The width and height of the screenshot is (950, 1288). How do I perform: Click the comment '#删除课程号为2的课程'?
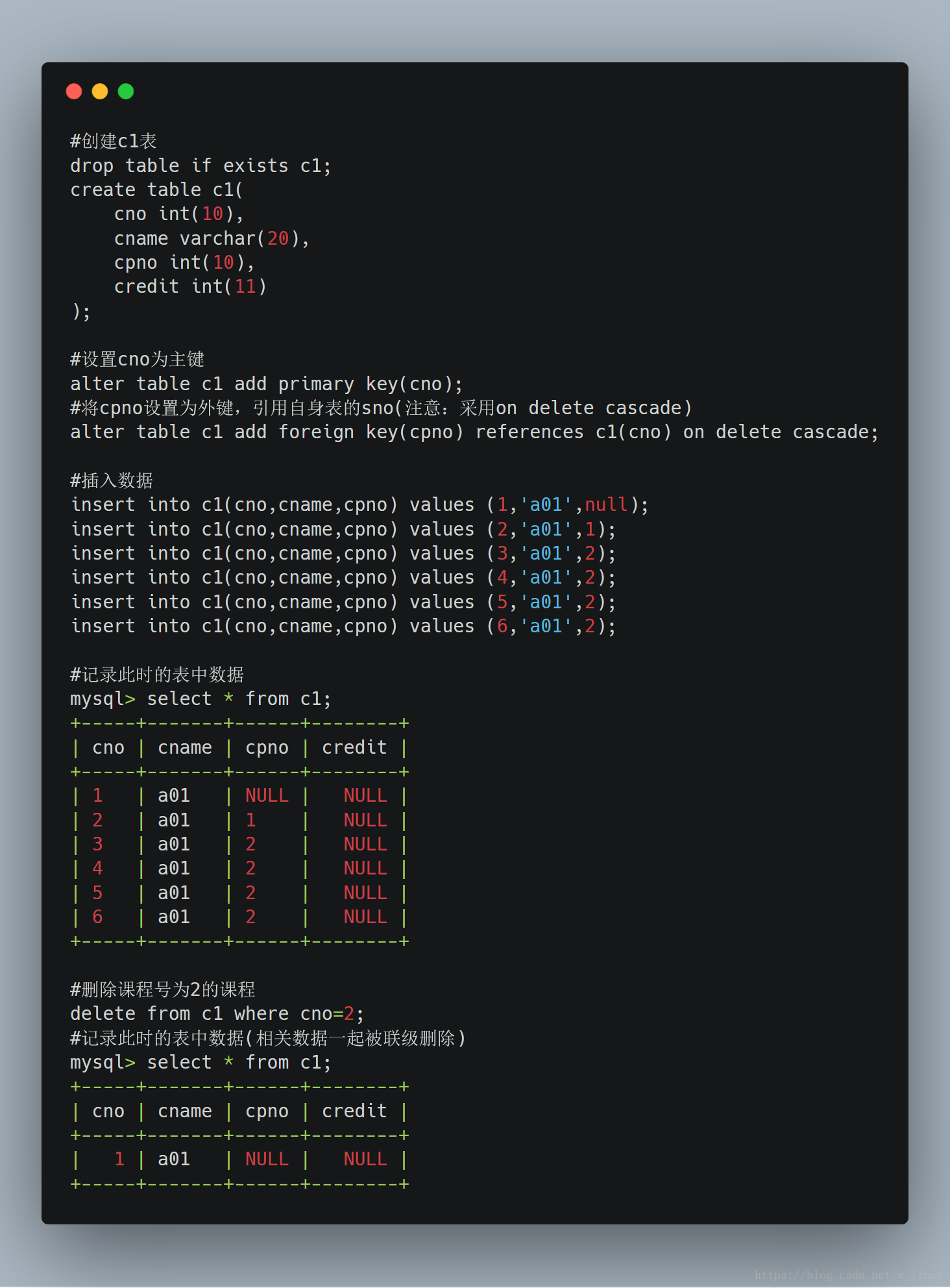[162, 989]
